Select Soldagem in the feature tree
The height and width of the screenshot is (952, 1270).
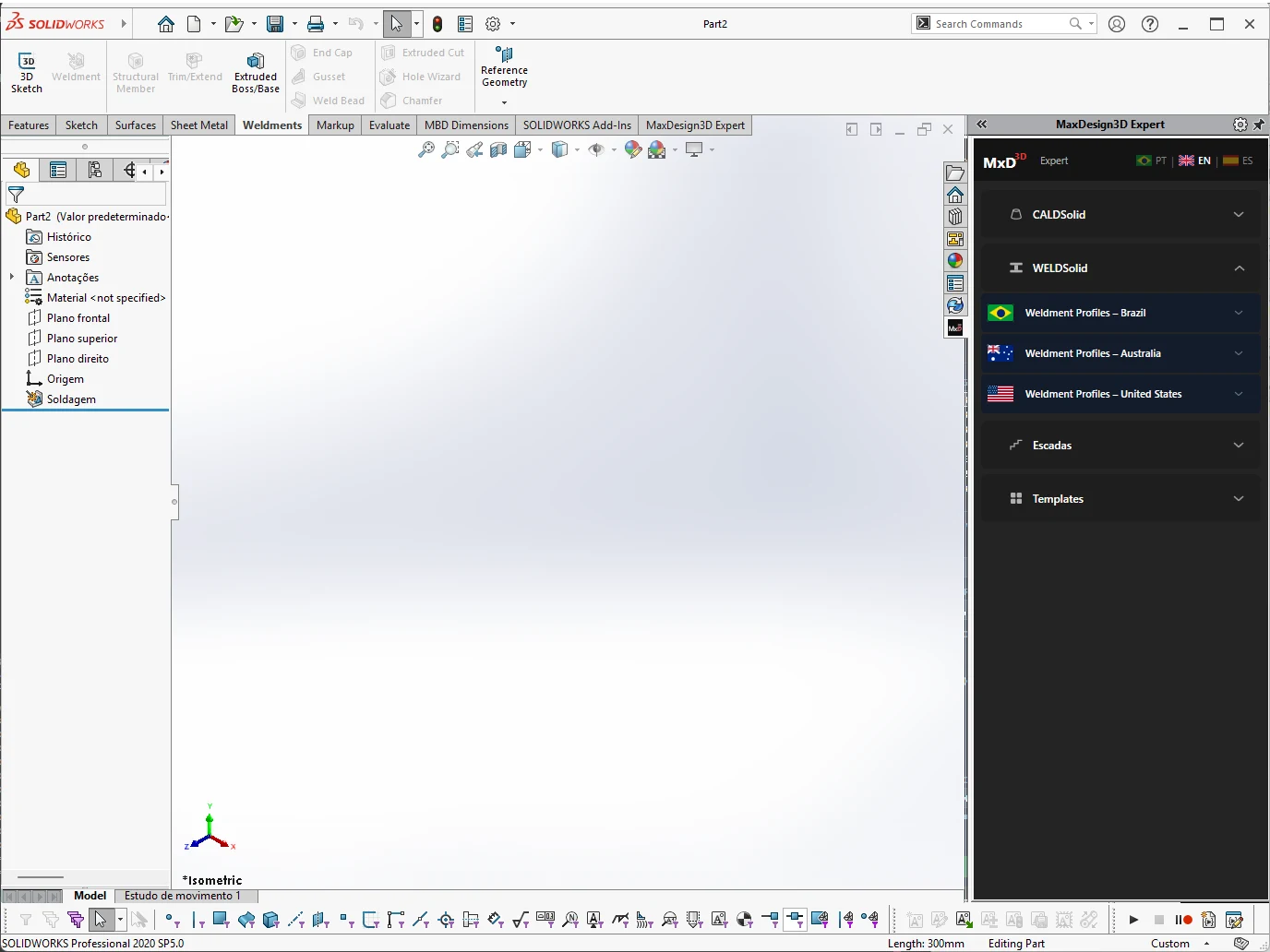click(71, 399)
